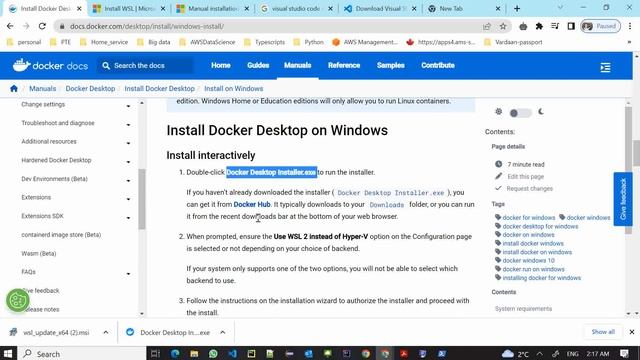Open Microsoft Edge from the taskbar

175,353
